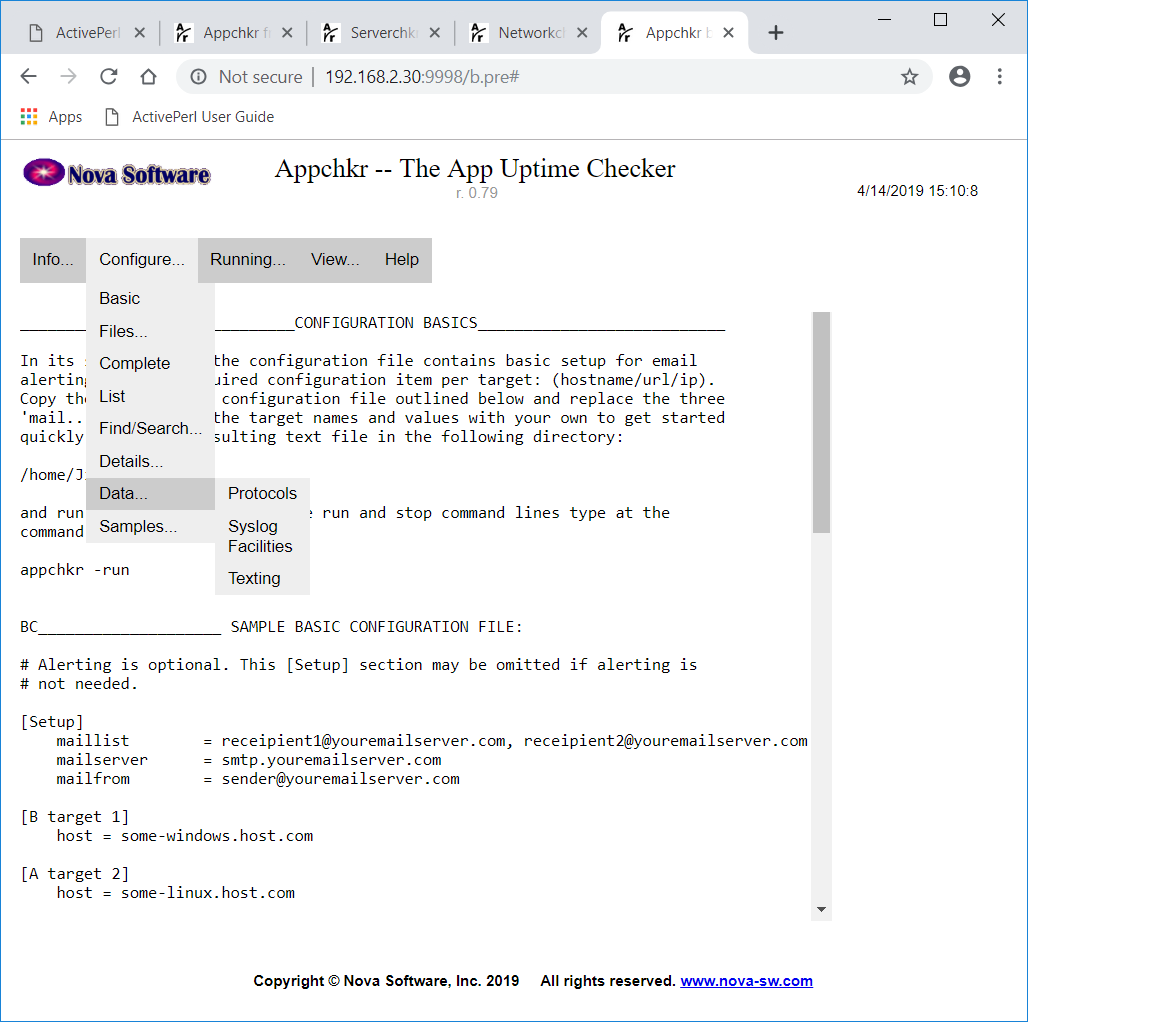The height and width of the screenshot is (1022, 1152).
Task: Open Find/Search... menu entry
Action: (x=151, y=428)
